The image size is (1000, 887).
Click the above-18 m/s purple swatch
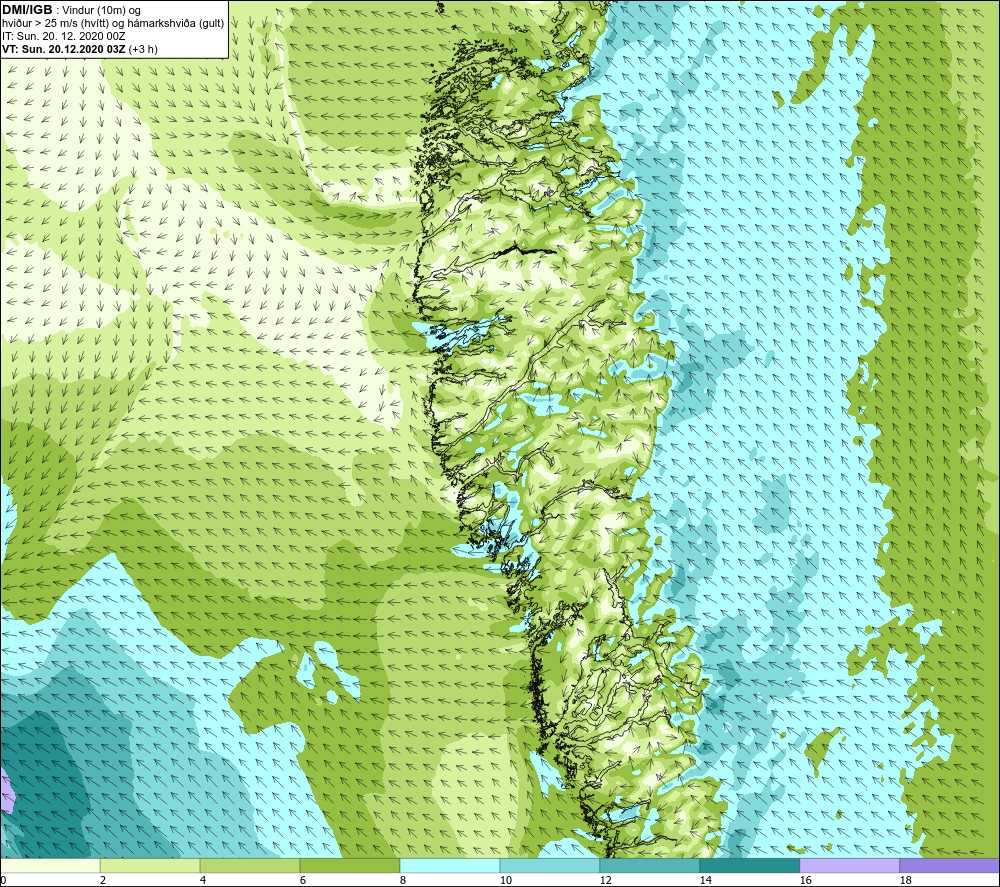(949, 866)
